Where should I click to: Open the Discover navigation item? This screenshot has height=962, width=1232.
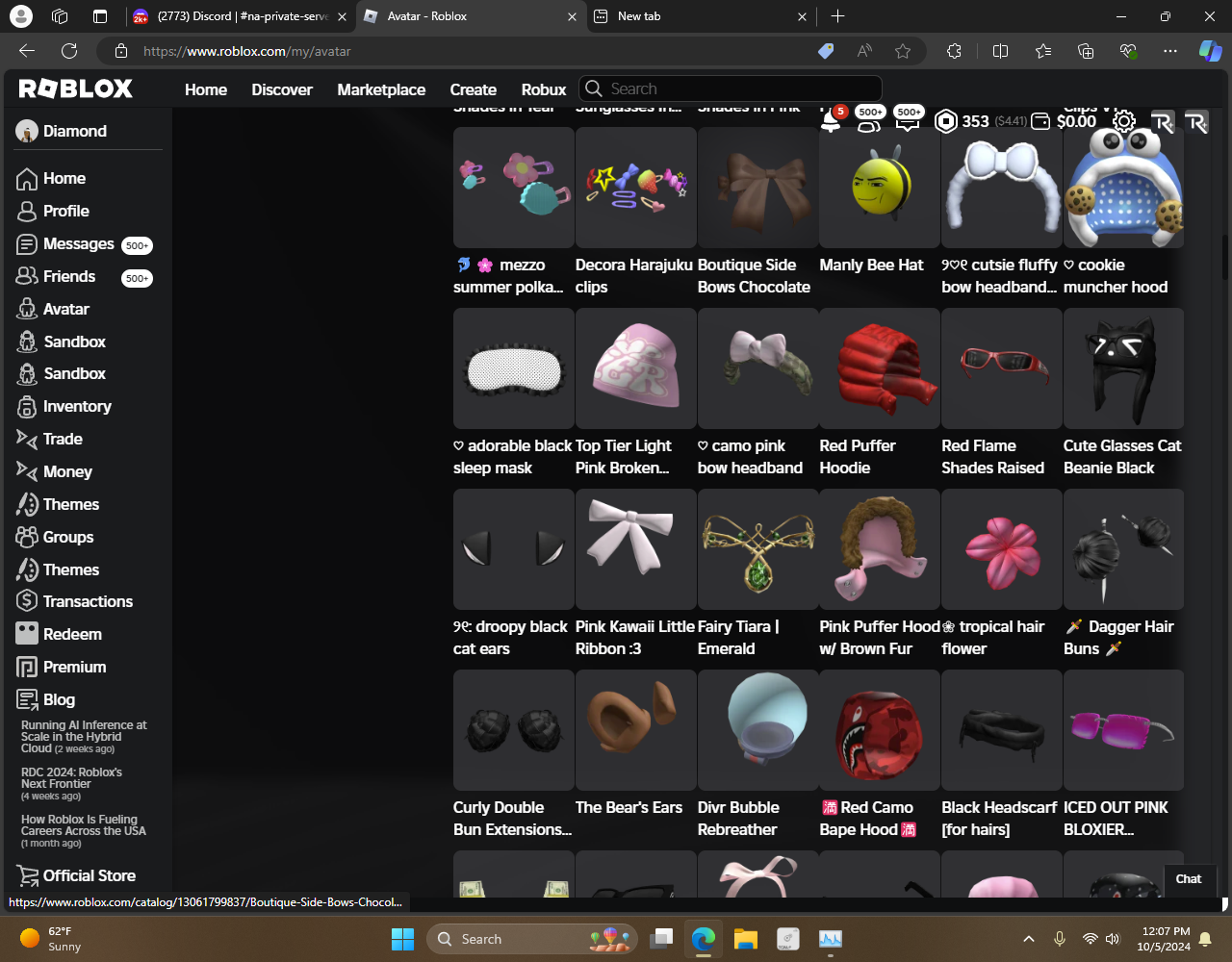282,89
